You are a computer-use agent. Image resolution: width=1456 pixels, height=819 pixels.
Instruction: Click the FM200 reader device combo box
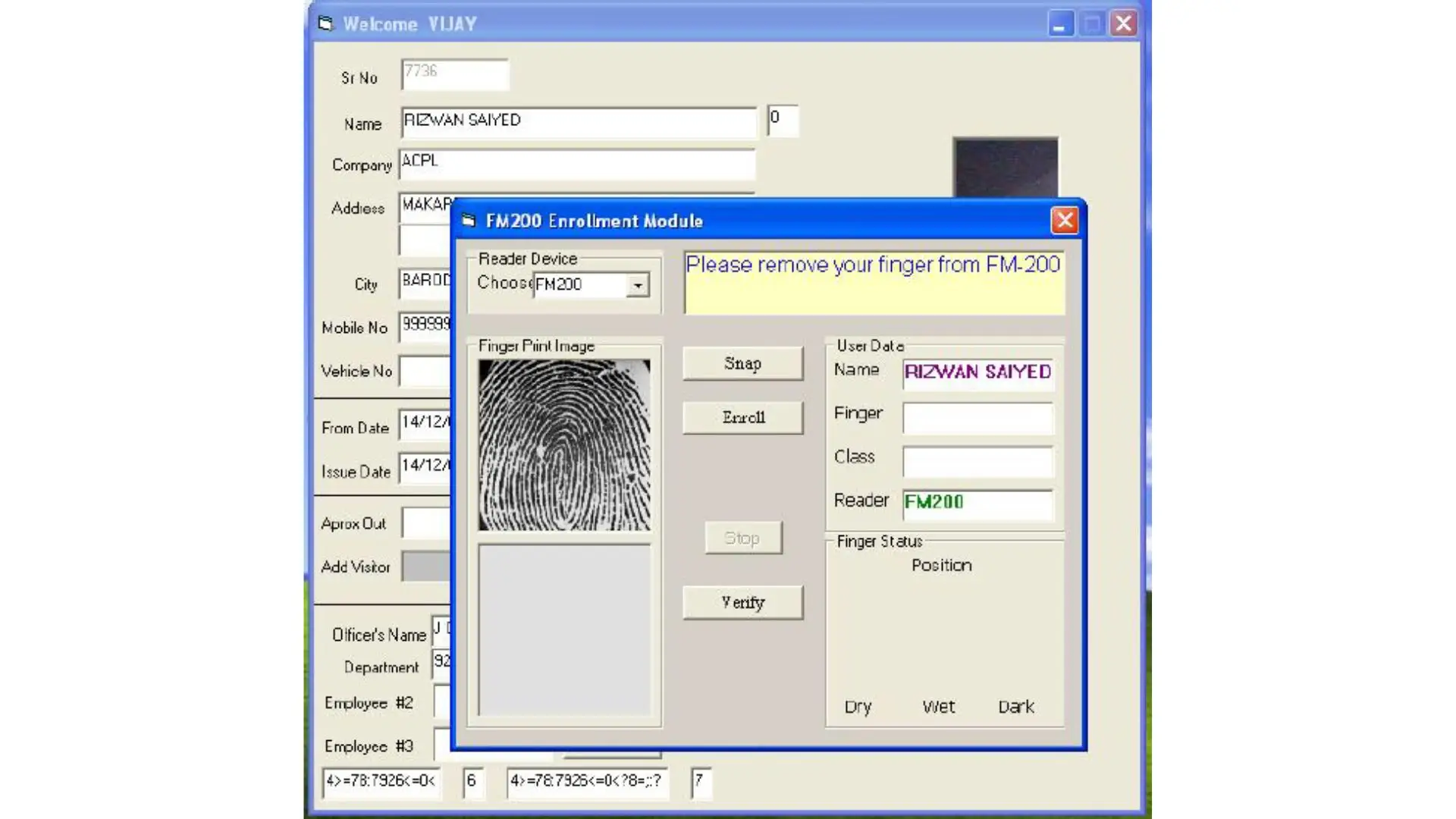(x=580, y=285)
